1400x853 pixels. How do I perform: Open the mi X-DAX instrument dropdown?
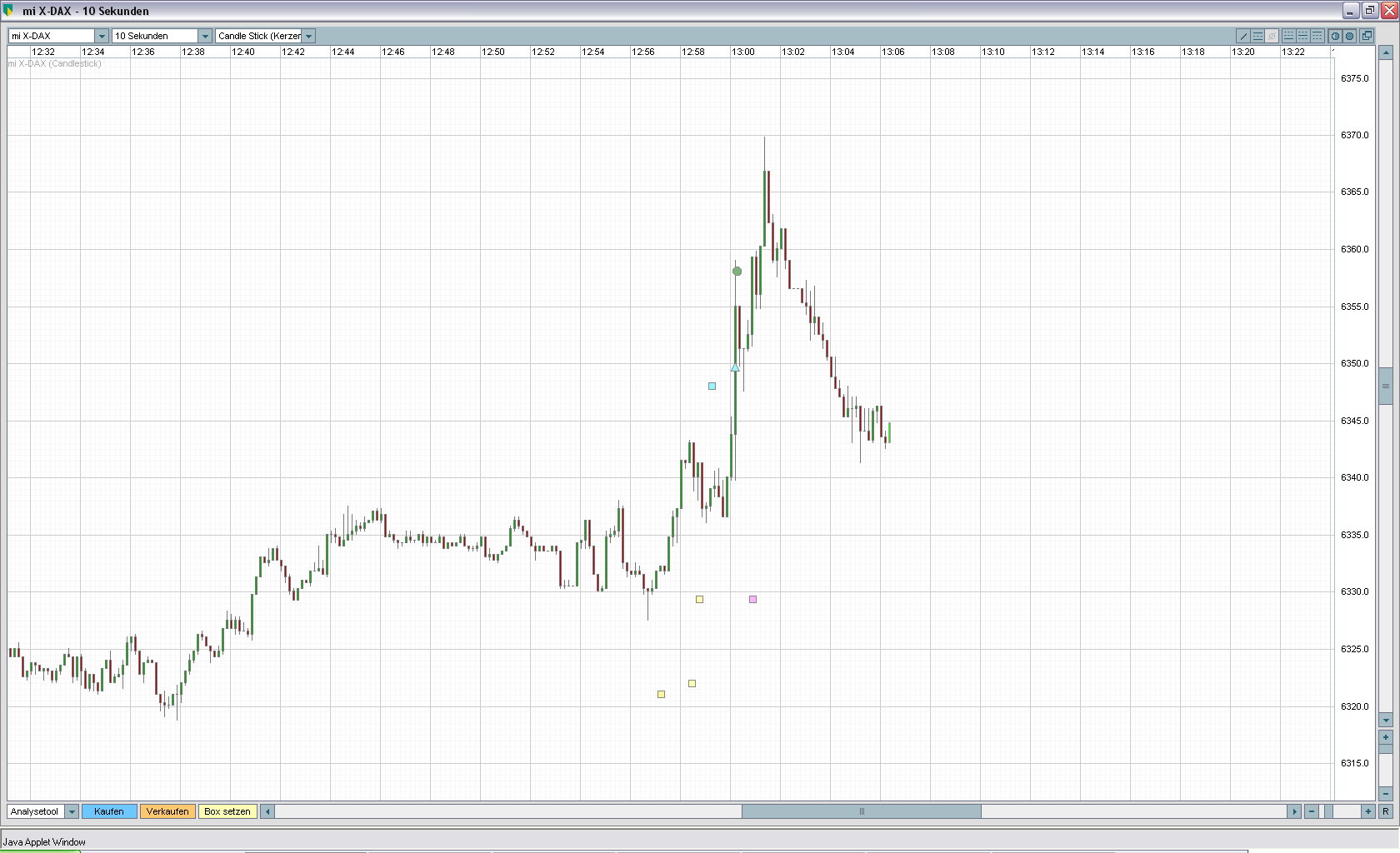pyautogui.click(x=102, y=36)
